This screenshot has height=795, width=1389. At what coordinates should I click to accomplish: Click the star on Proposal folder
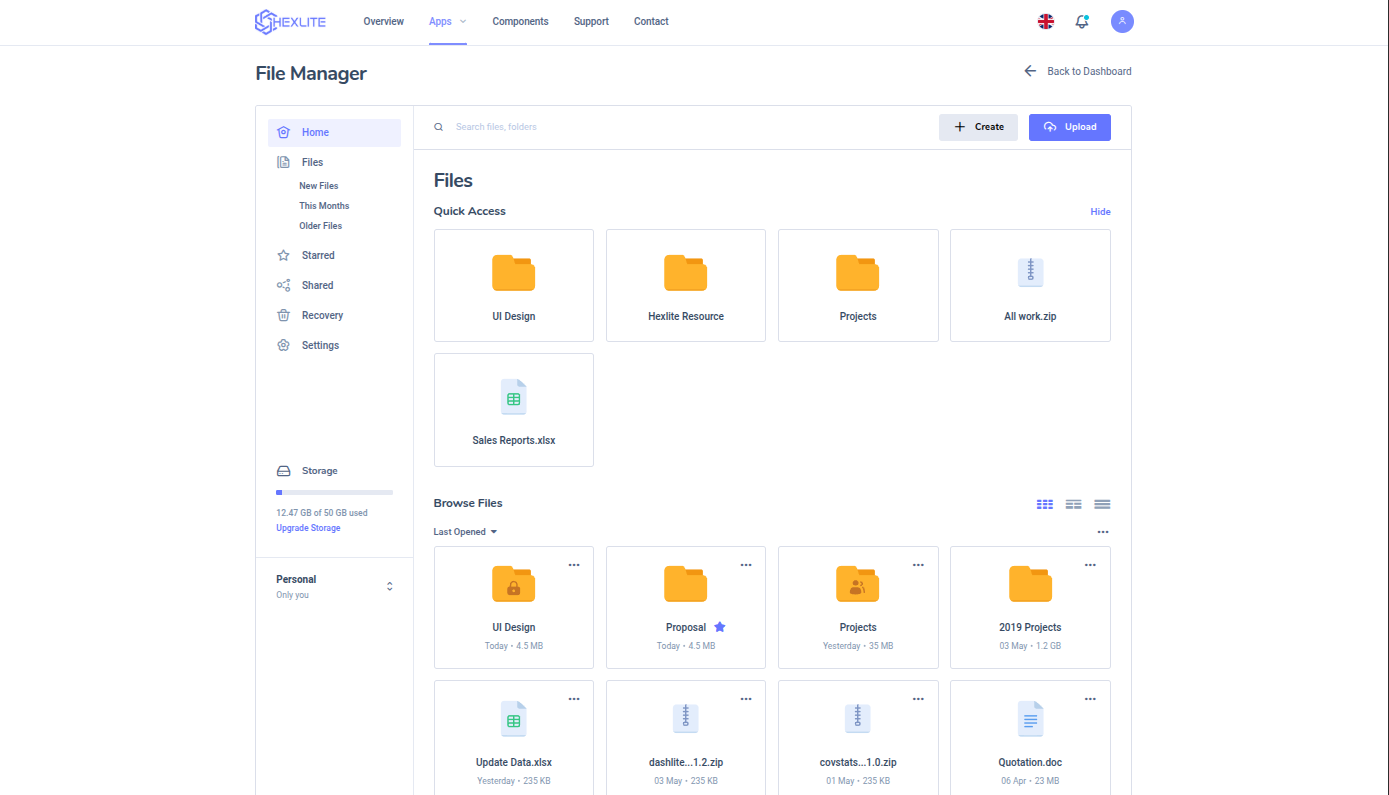click(x=720, y=627)
